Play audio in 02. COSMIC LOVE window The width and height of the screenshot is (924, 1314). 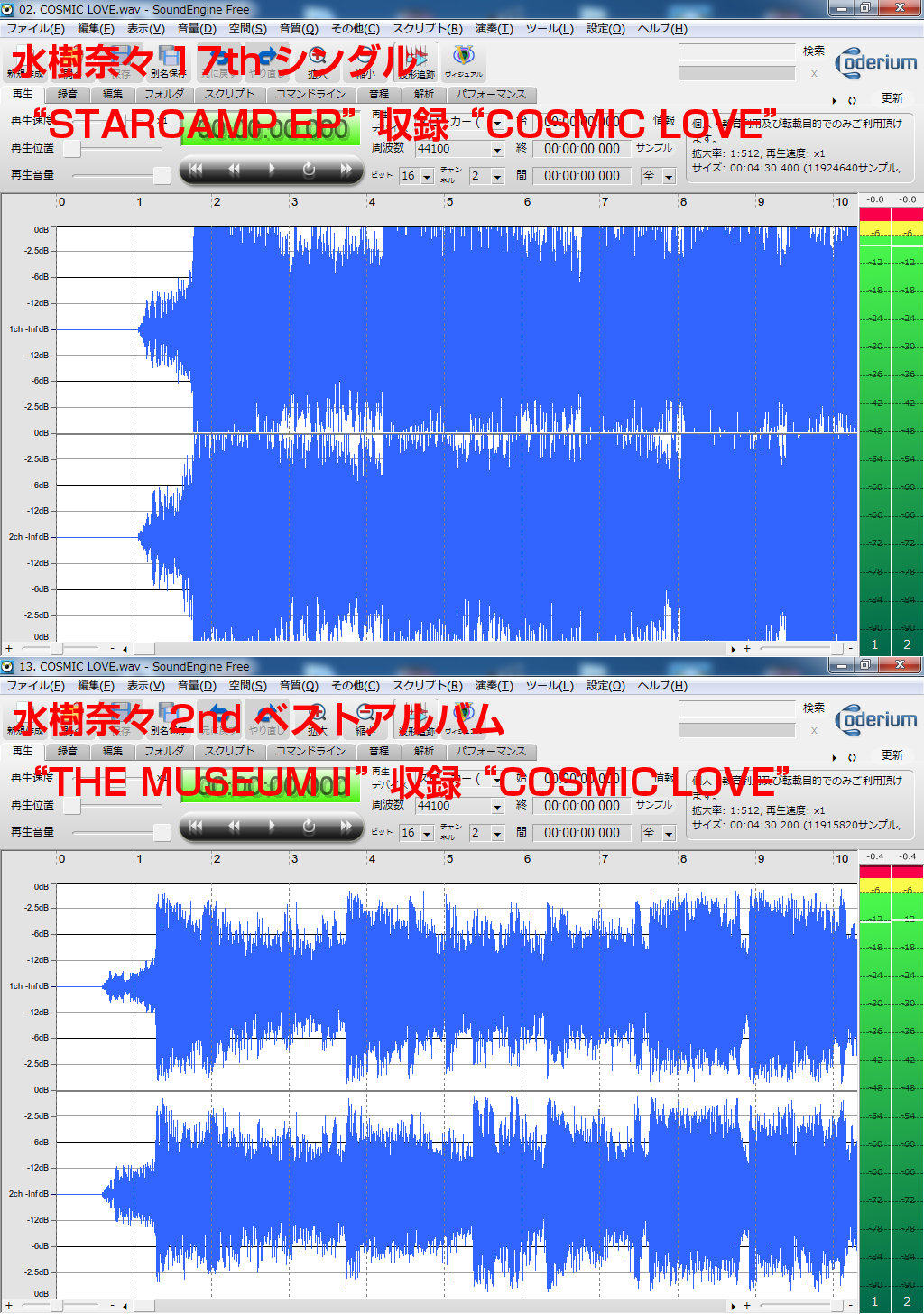point(272,170)
